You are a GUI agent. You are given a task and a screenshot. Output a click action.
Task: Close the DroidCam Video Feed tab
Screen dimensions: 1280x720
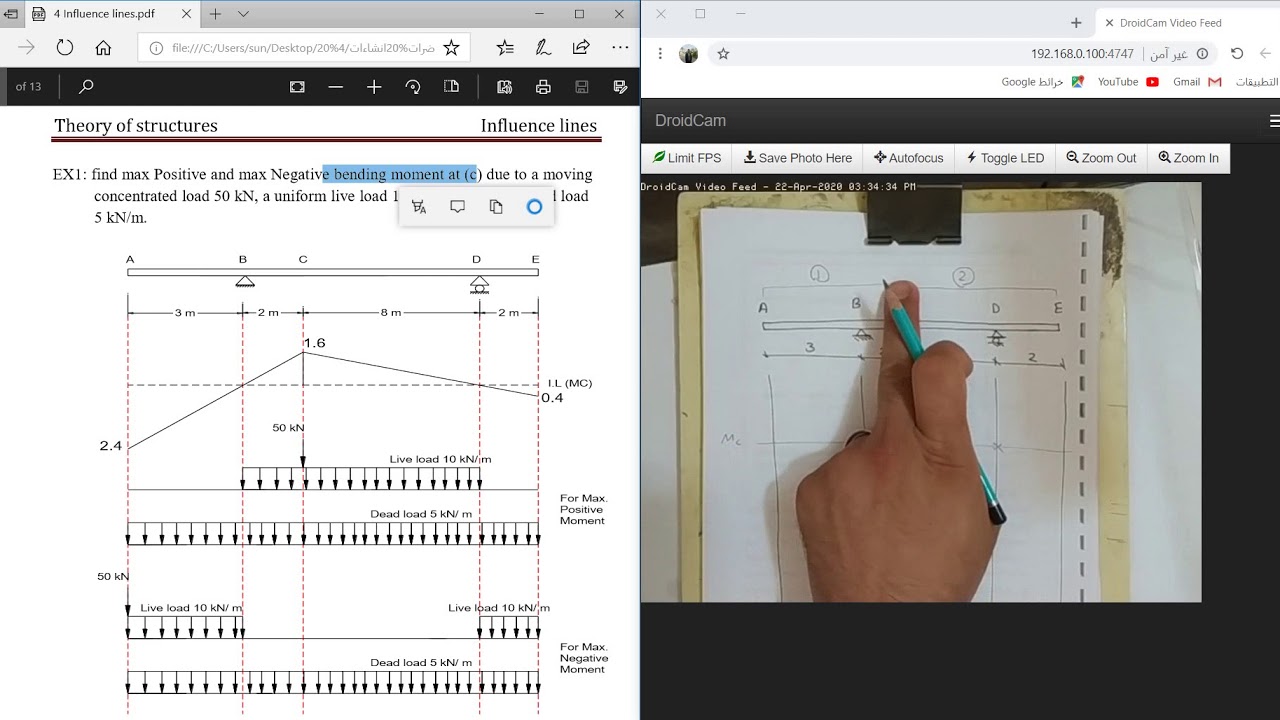(x=1109, y=22)
